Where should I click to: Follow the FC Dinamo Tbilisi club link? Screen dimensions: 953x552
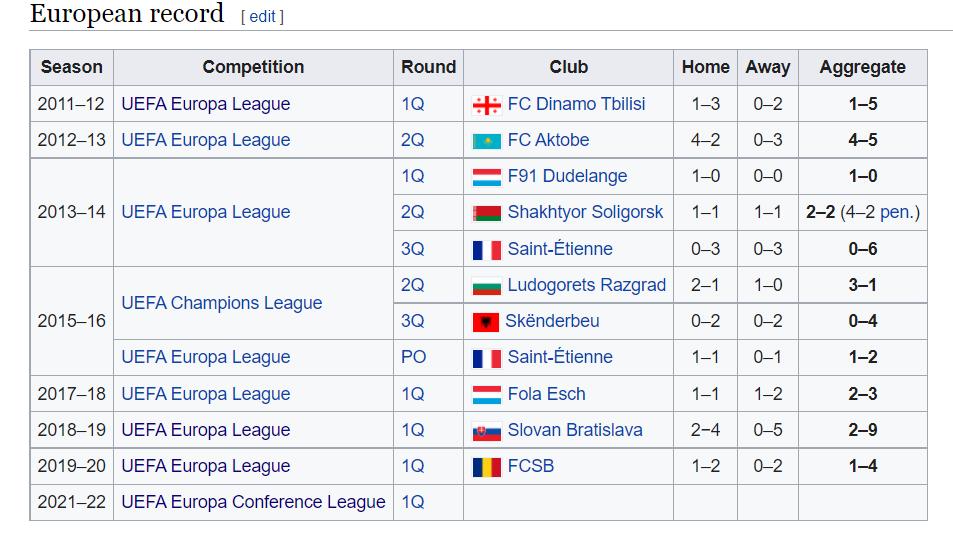click(x=576, y=104)
